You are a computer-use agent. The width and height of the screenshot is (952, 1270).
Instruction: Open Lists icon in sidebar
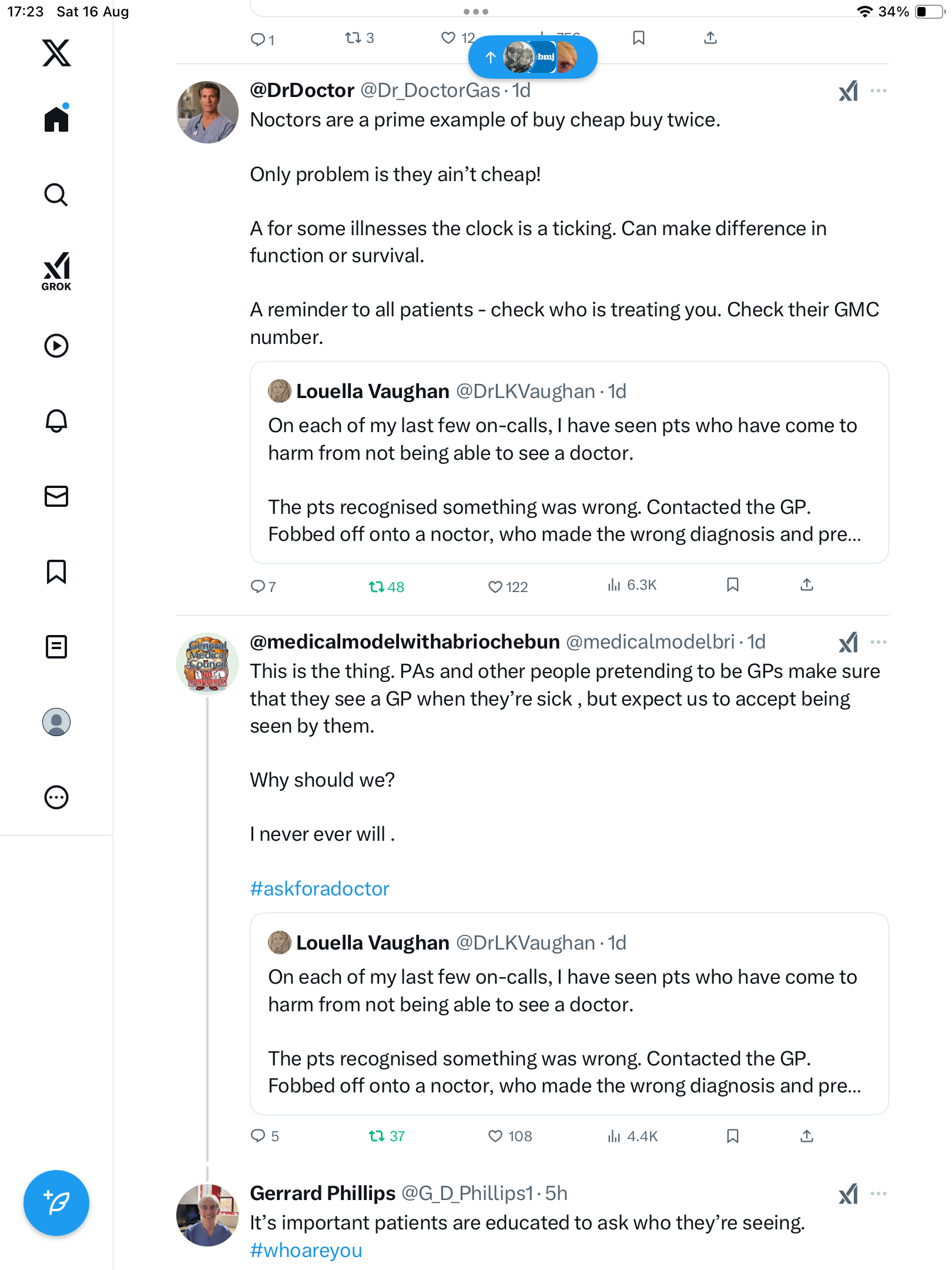(x=56, y=647)
